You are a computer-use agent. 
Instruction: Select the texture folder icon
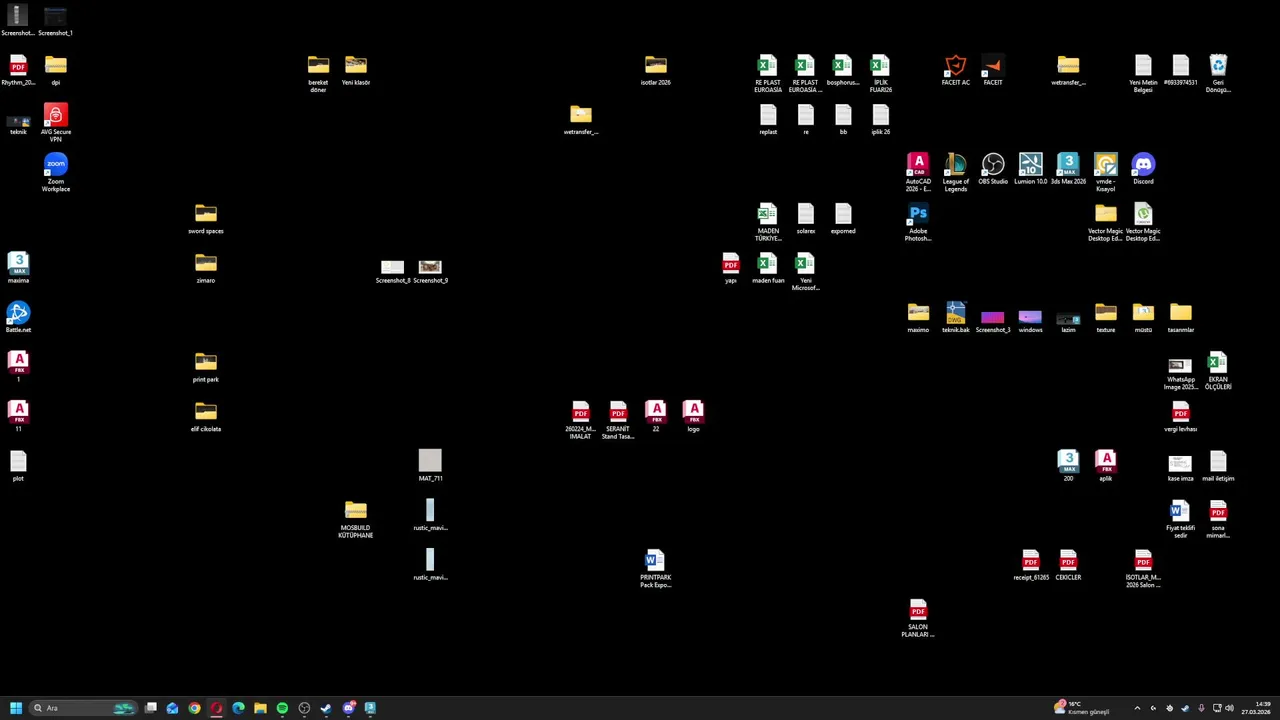click(x=1105, y=318)
